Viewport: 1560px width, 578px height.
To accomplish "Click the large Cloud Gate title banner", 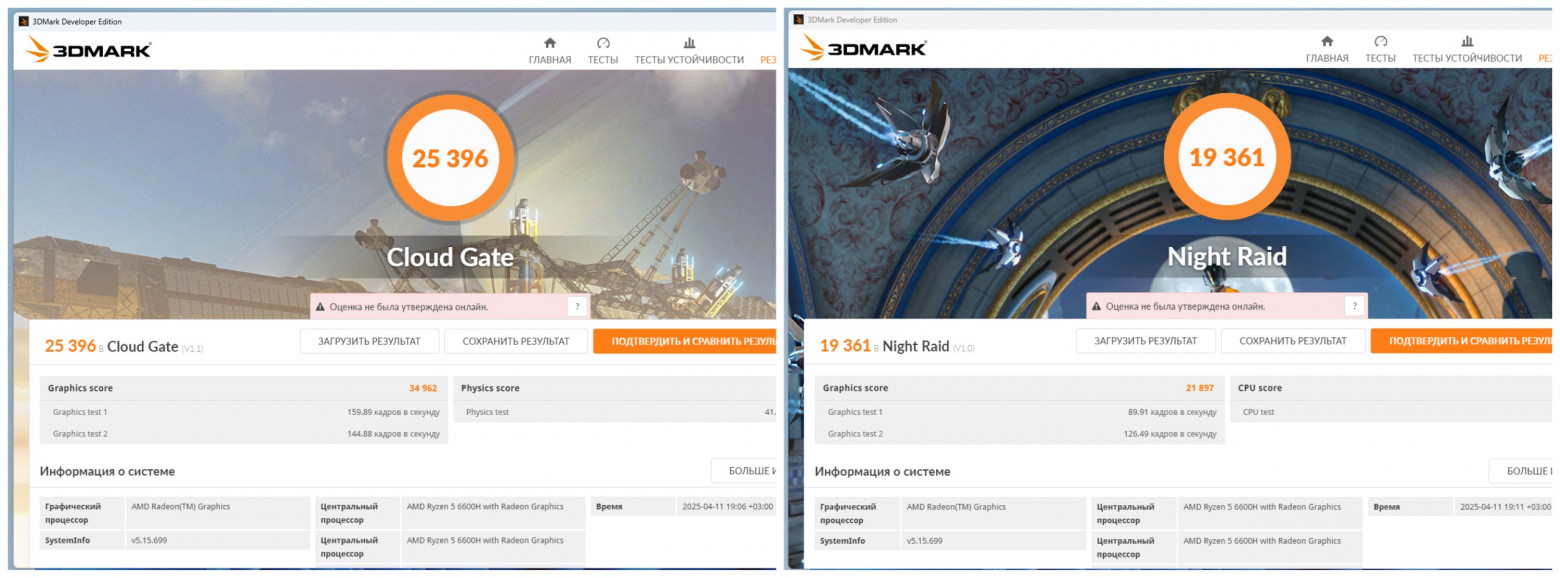I will [x=450, y=257].
